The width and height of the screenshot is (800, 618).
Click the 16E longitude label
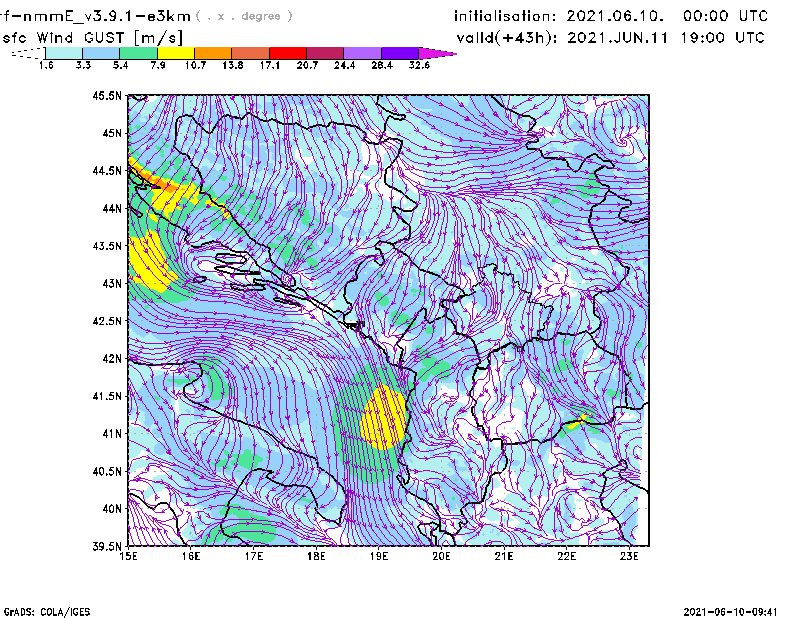click(191, 556)
